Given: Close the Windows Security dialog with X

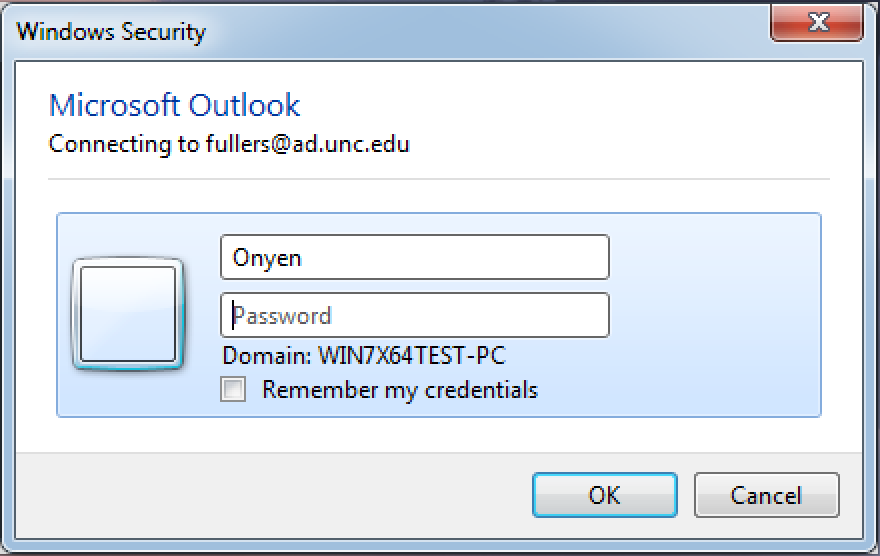Looking at the screenshot, I should pos(817,22).
